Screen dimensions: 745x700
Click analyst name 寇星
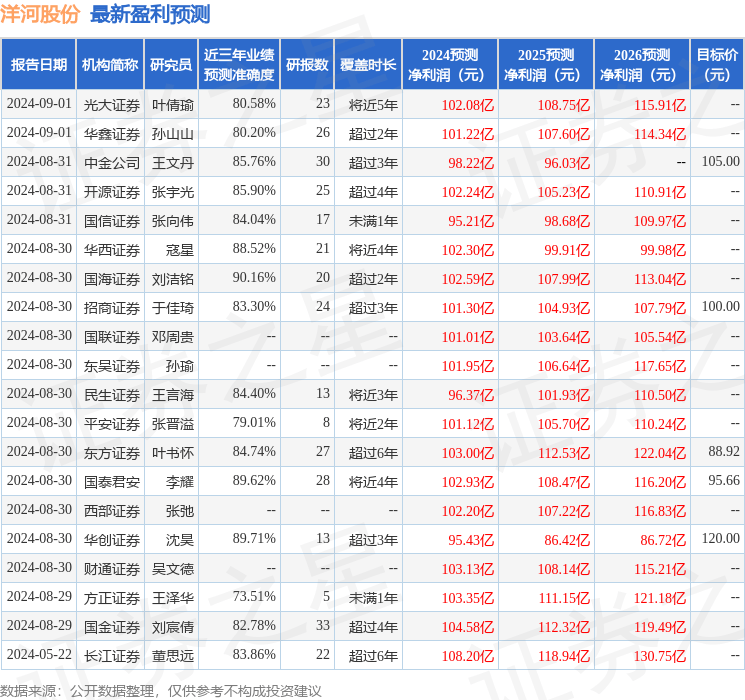(180, 250)
